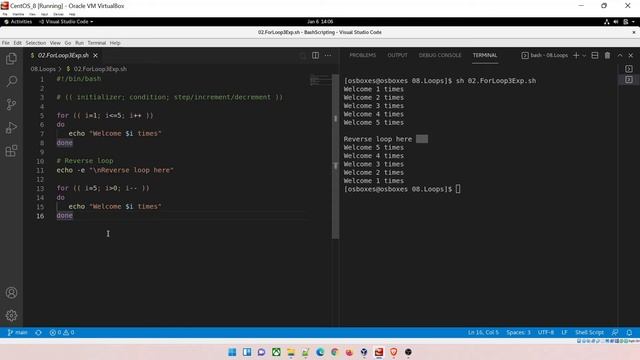Select the bash - 08.Loops terminal entry
640x360 pixels.
click(544, 55)
